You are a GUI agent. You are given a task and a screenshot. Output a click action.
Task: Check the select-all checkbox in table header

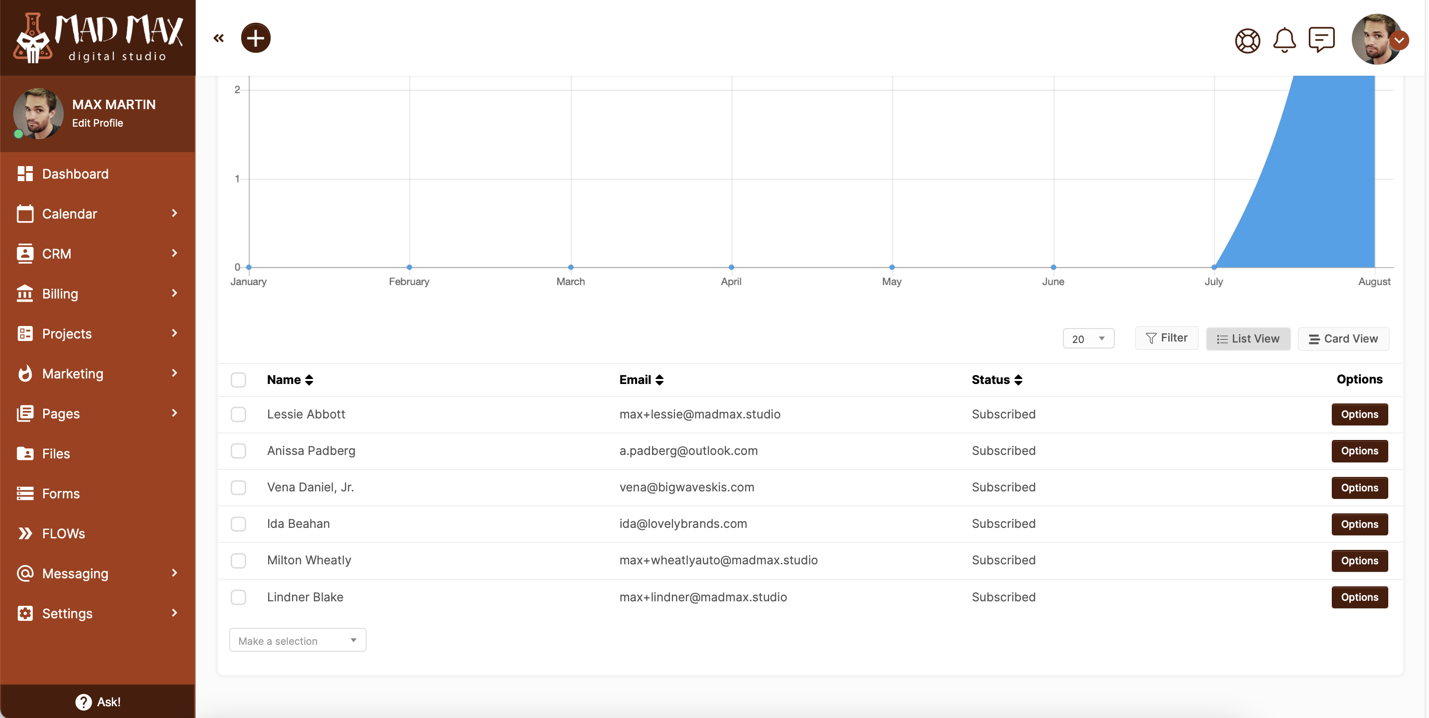[238, 380]
